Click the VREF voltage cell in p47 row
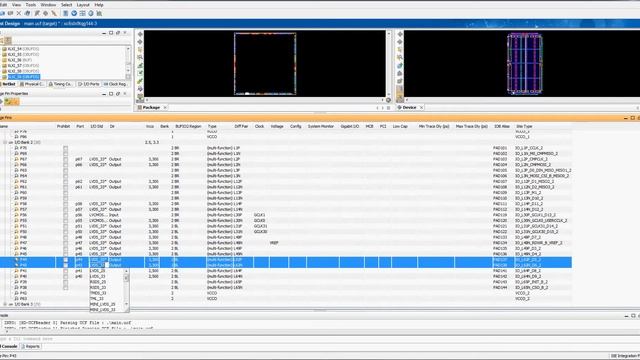Screen dimensions: 640x360 click(x=274, y=243)
